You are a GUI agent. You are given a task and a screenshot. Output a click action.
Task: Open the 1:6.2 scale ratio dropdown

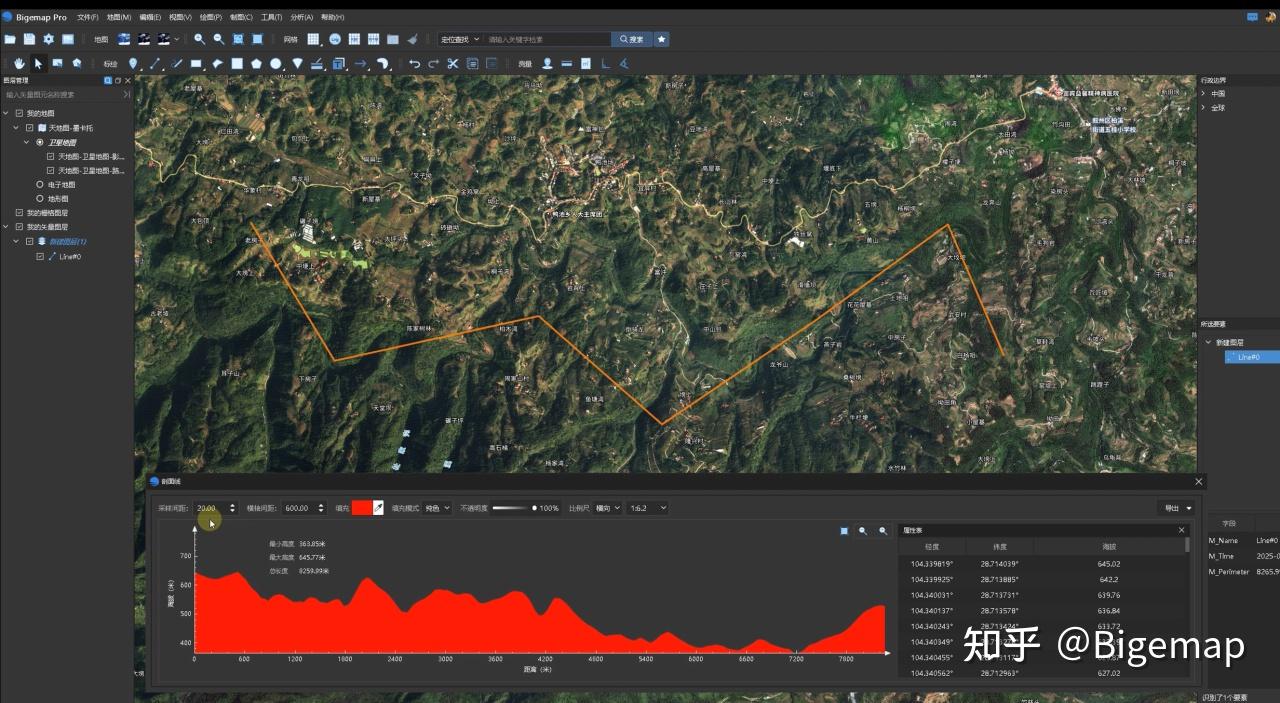click(x=648, y=508)
